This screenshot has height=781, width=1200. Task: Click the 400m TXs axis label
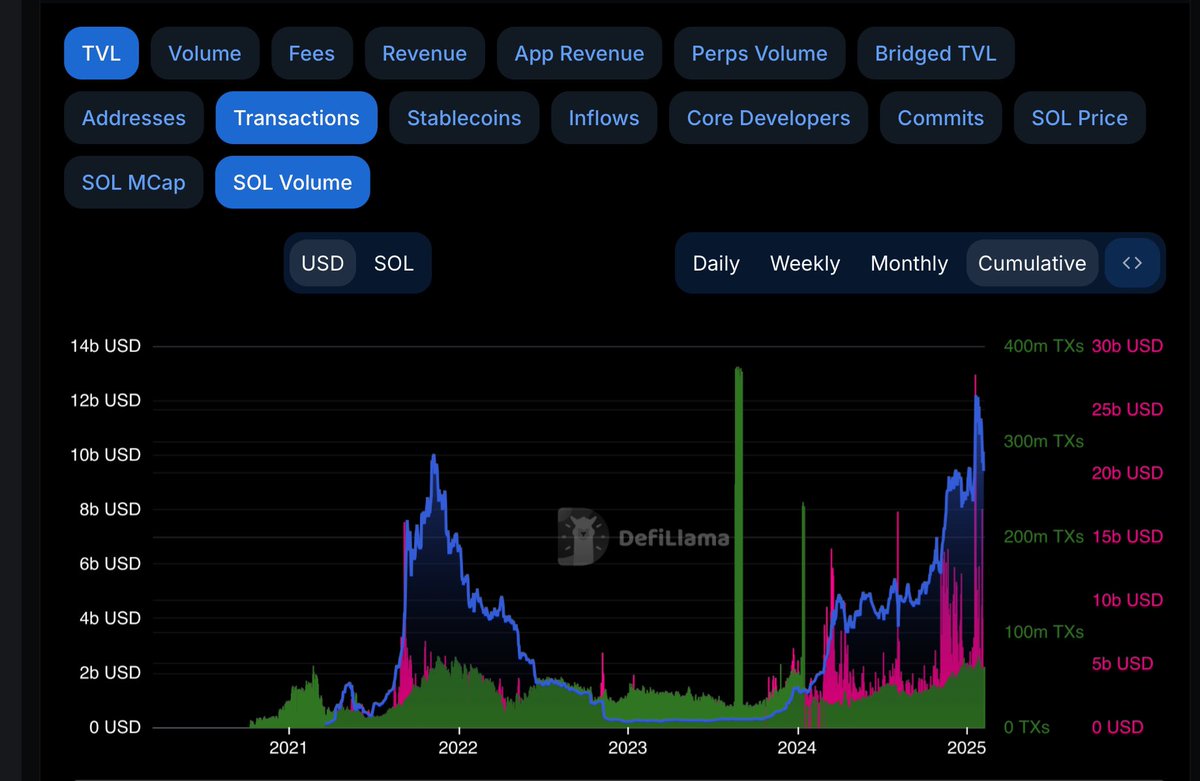click(x=1044, y=346)
